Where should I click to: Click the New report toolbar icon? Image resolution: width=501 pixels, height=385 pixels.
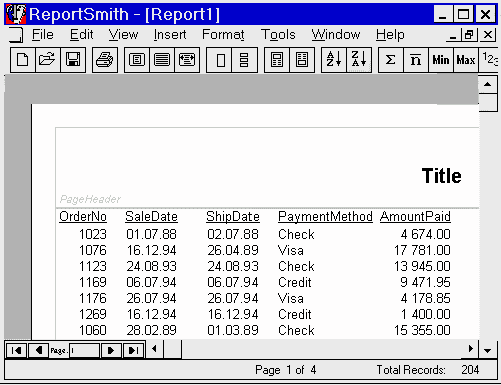coord(23,60)
